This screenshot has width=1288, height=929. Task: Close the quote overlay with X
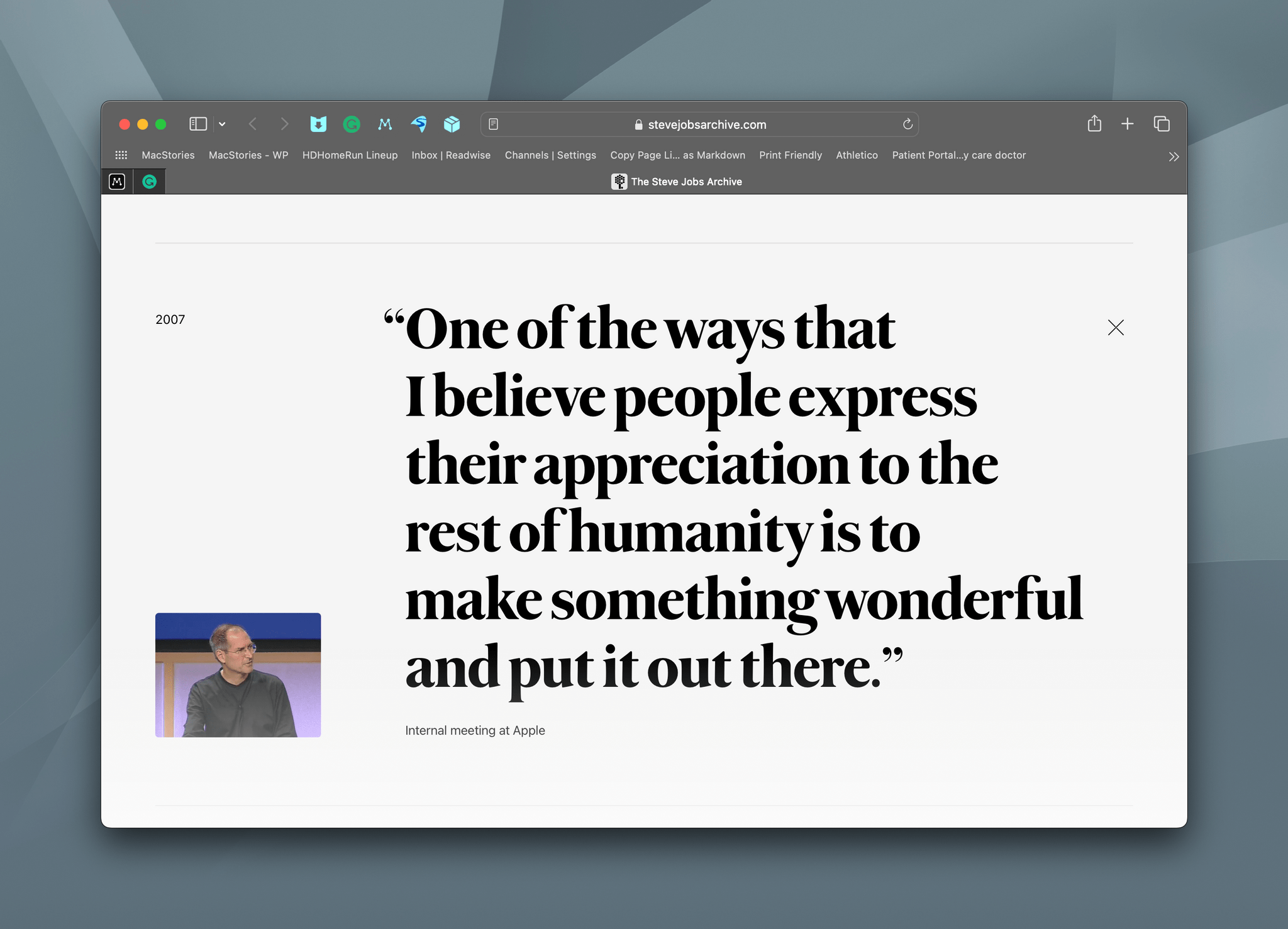(x=1116, y=327)
